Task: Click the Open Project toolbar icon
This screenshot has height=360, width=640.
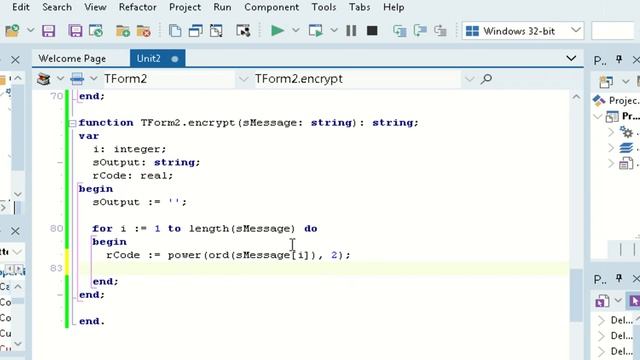Action: (96, 31)
